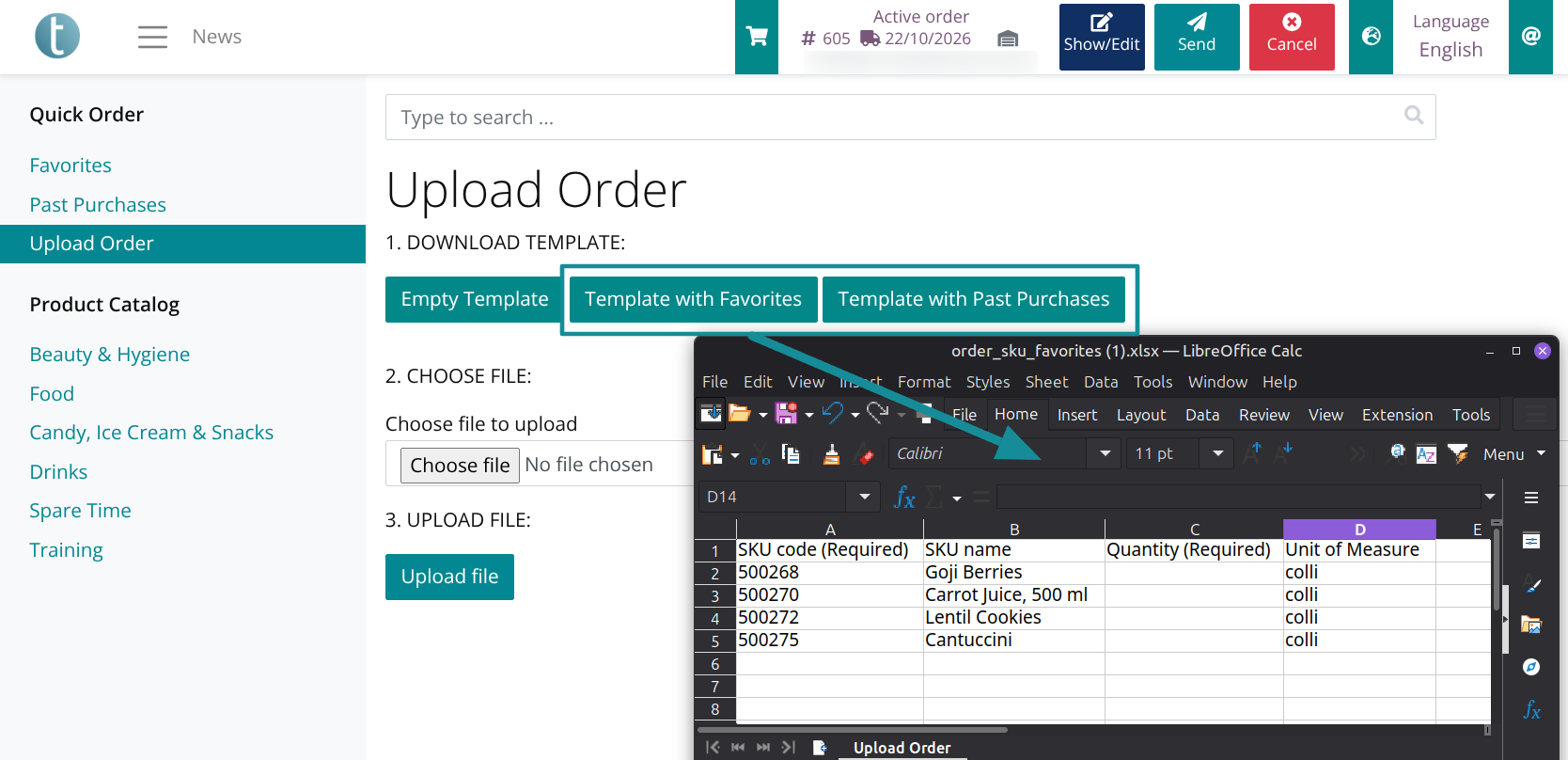Select the Upload Order sheet tab

tap(902, 748)
